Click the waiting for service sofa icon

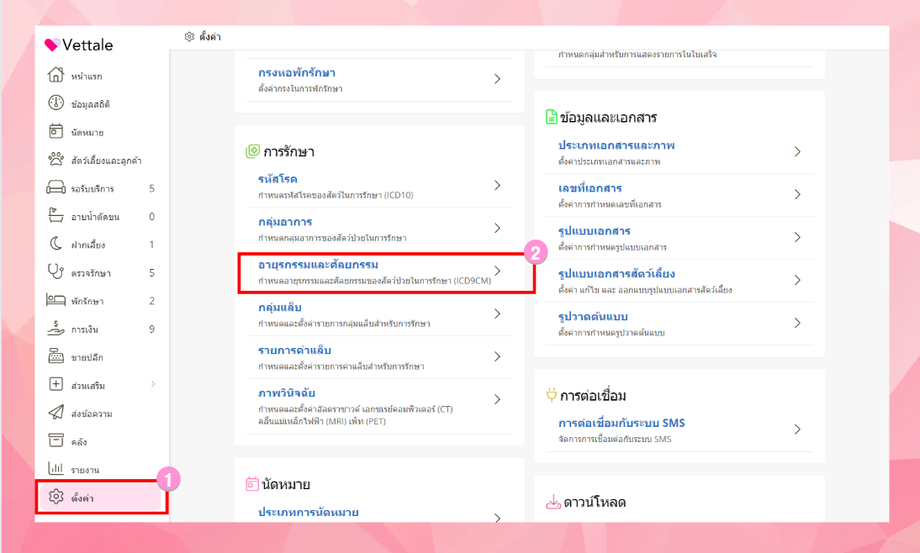click(x=56, y=188)
